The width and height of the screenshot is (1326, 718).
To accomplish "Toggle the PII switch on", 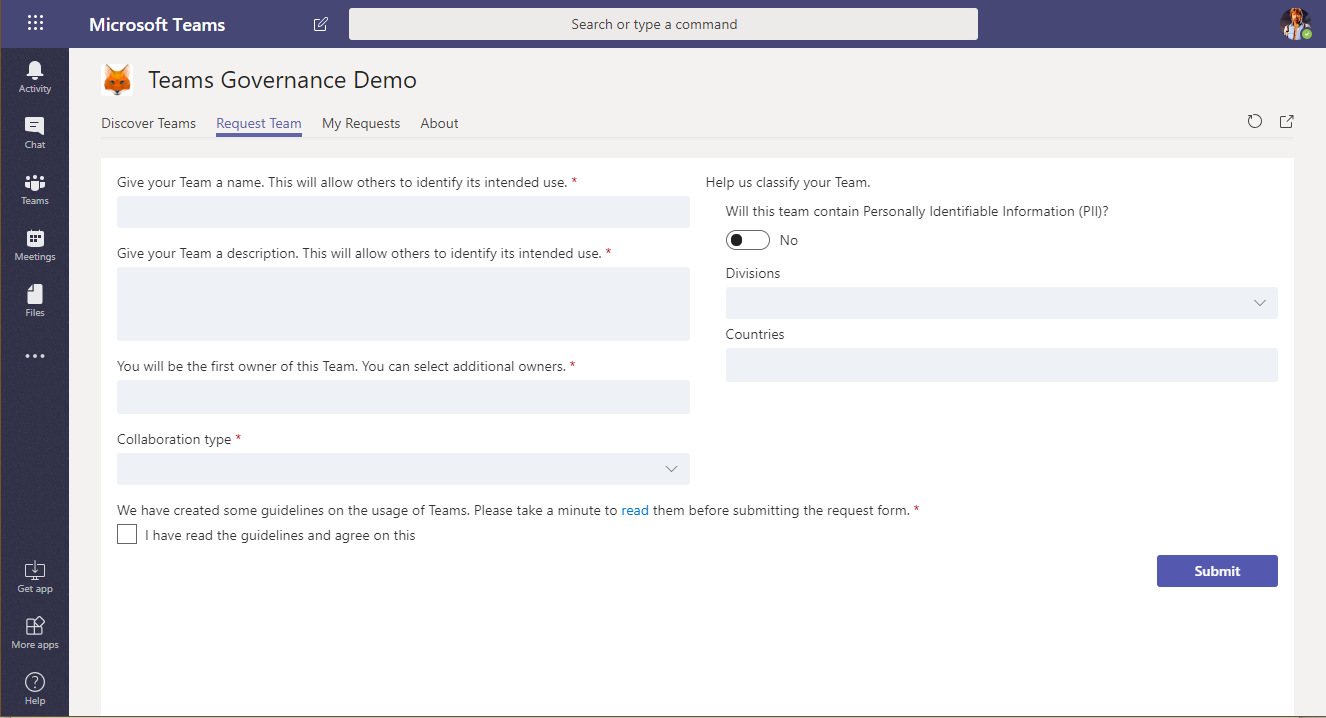I will pos(748,240).
